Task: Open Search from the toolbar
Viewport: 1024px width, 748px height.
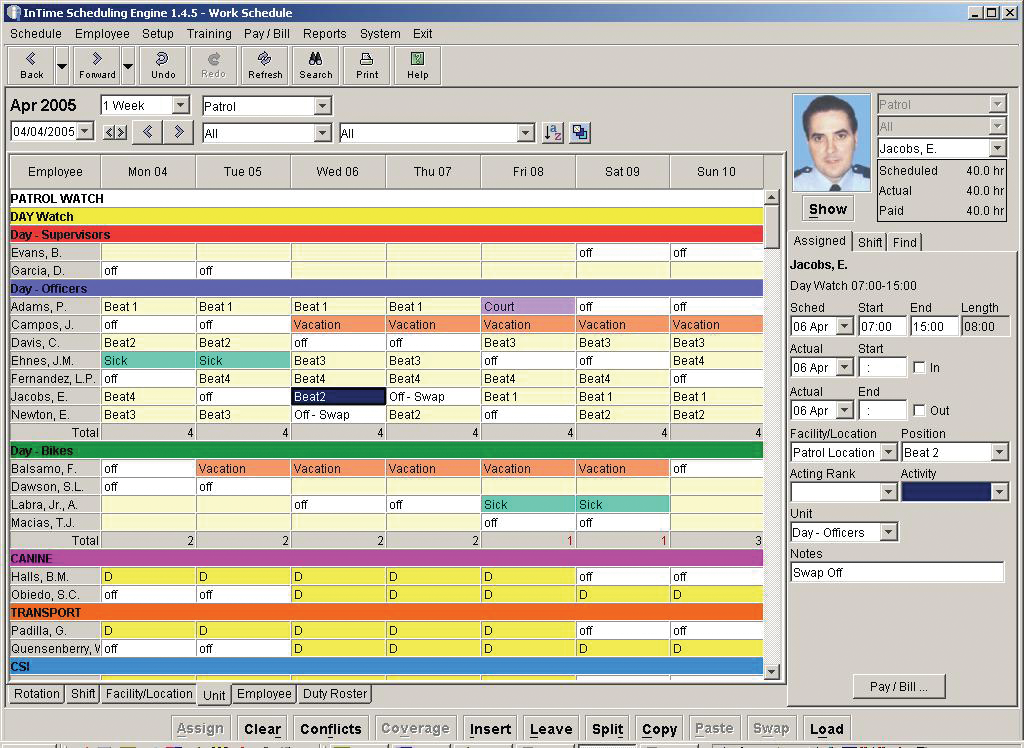Action: click(x=315, y=65)
